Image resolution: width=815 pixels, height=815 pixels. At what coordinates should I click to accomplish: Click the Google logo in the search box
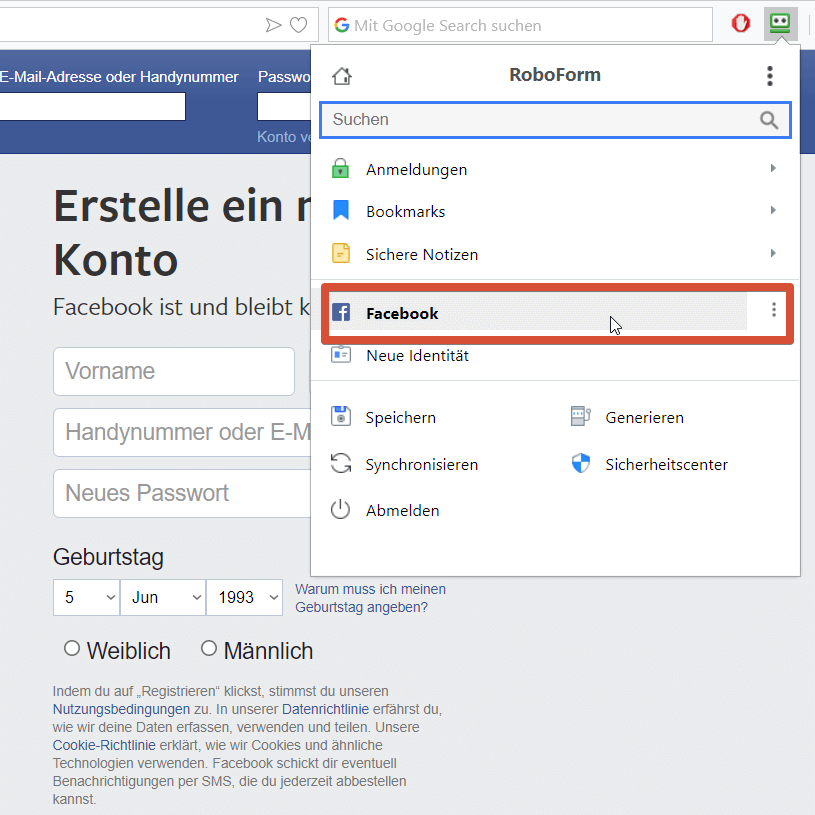coord(341,25)
